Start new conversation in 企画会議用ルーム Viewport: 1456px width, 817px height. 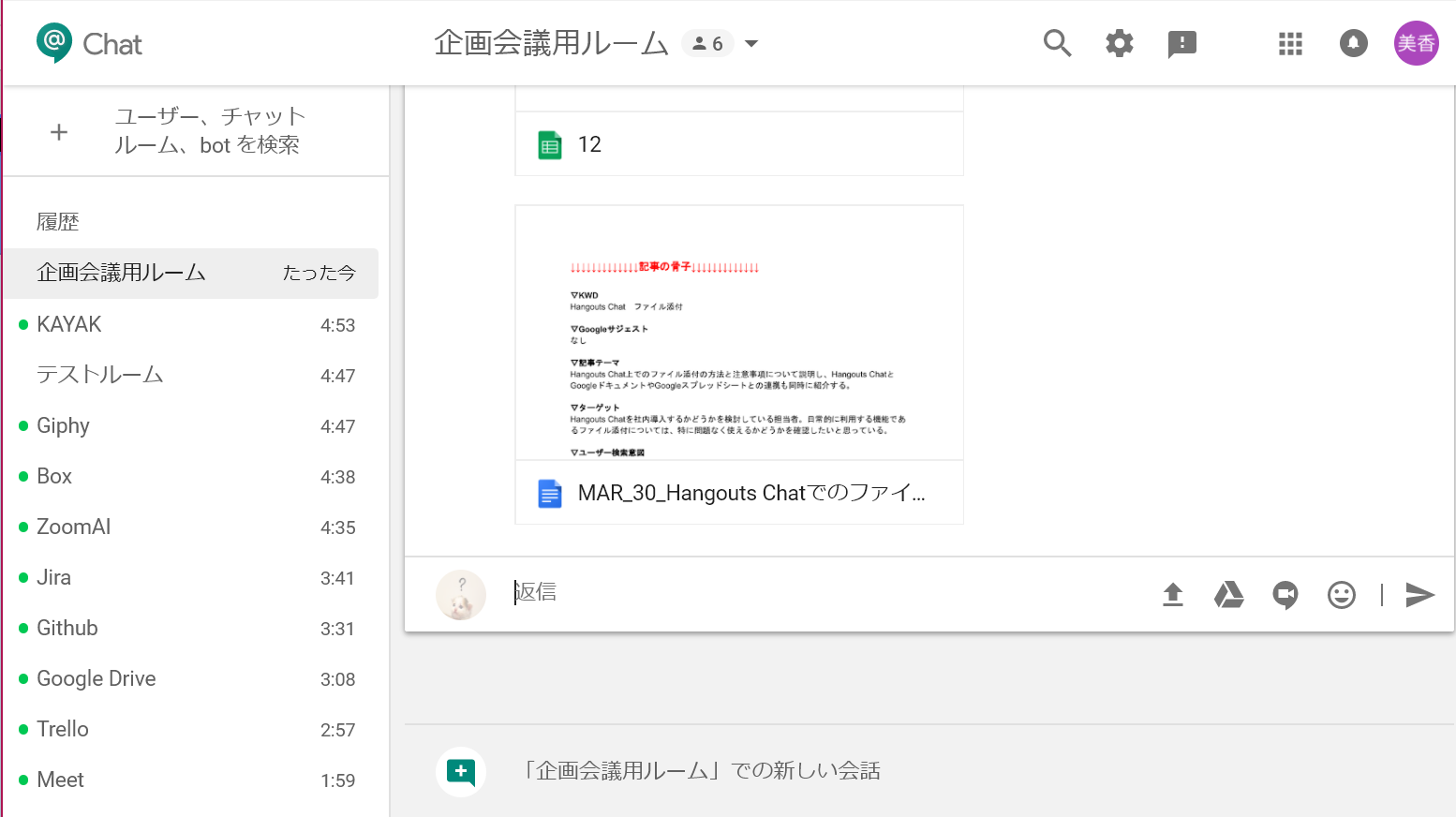click(703, 771)
